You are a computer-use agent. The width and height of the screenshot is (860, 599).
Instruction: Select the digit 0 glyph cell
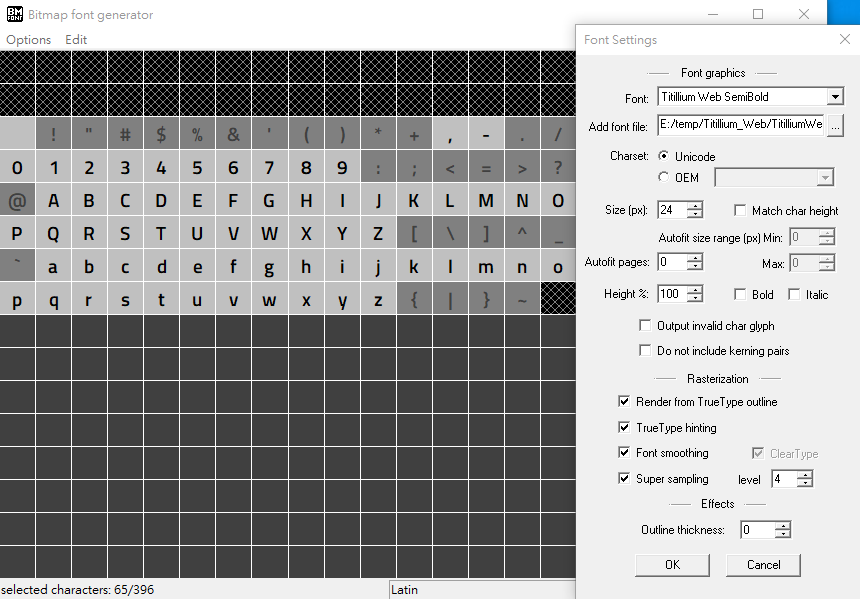[18, 167]
